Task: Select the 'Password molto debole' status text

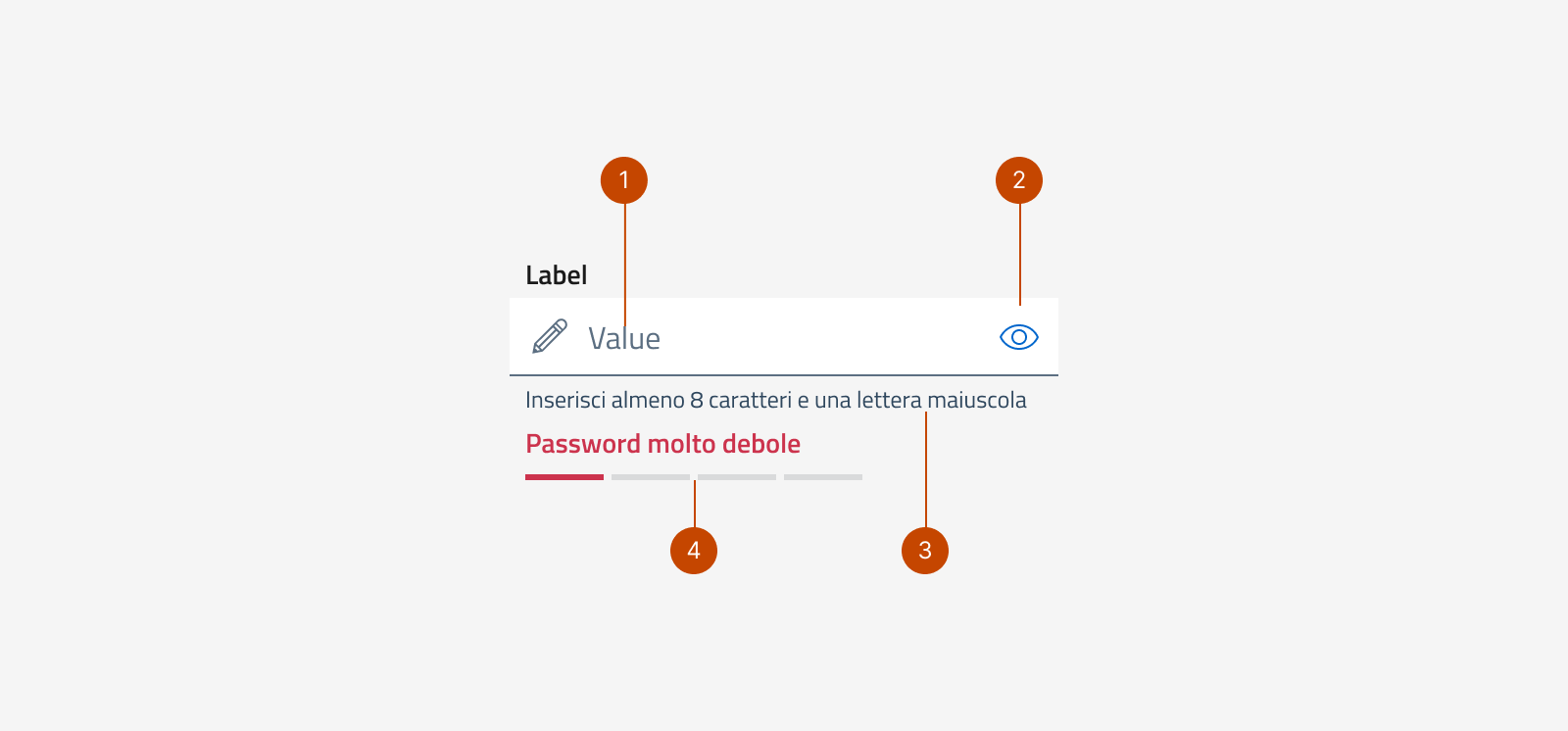Action: pyautogui.click(x=663, y=443)
